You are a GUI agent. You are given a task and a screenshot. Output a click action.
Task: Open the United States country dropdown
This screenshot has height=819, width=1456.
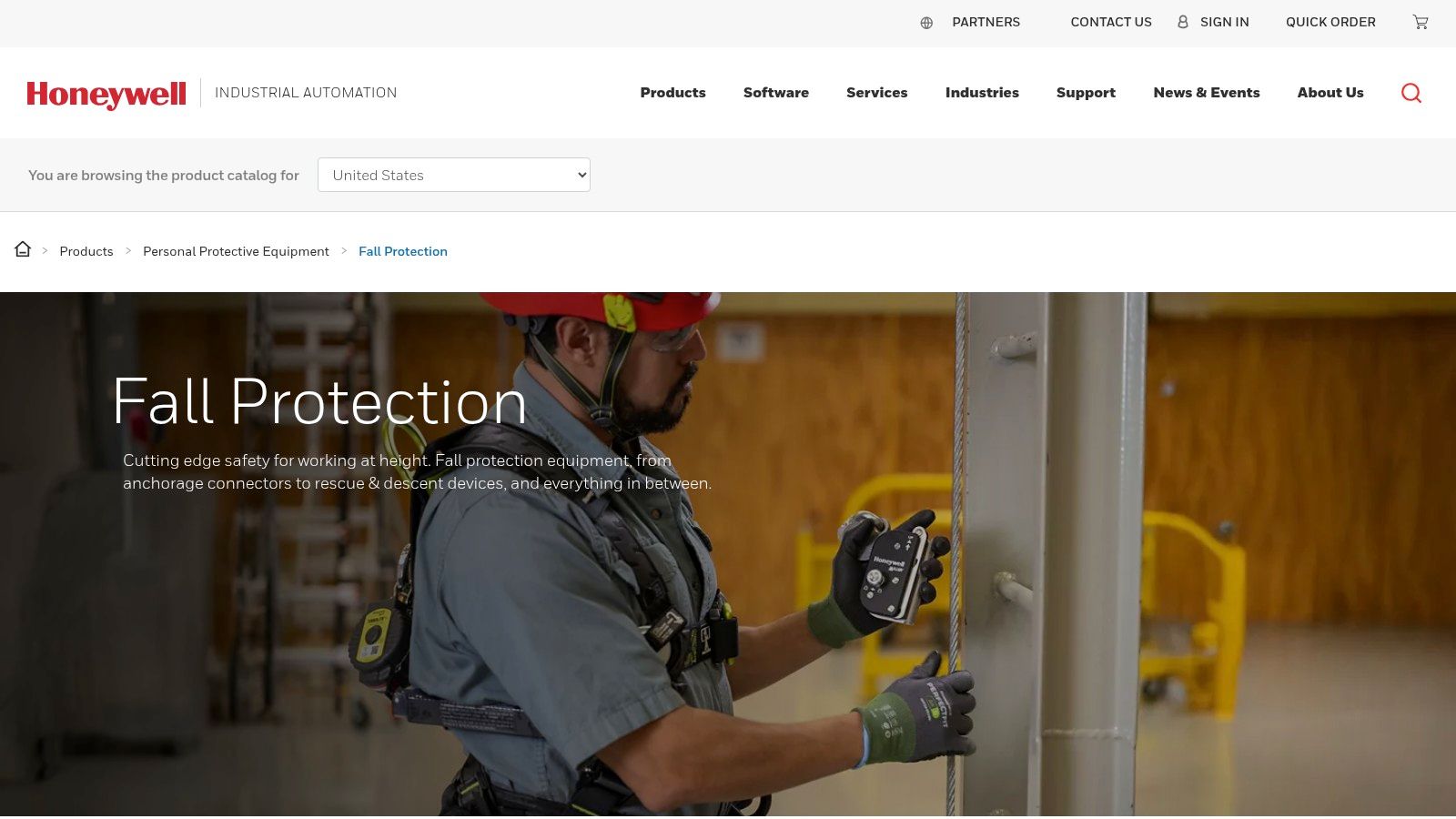tap(454, 175)
